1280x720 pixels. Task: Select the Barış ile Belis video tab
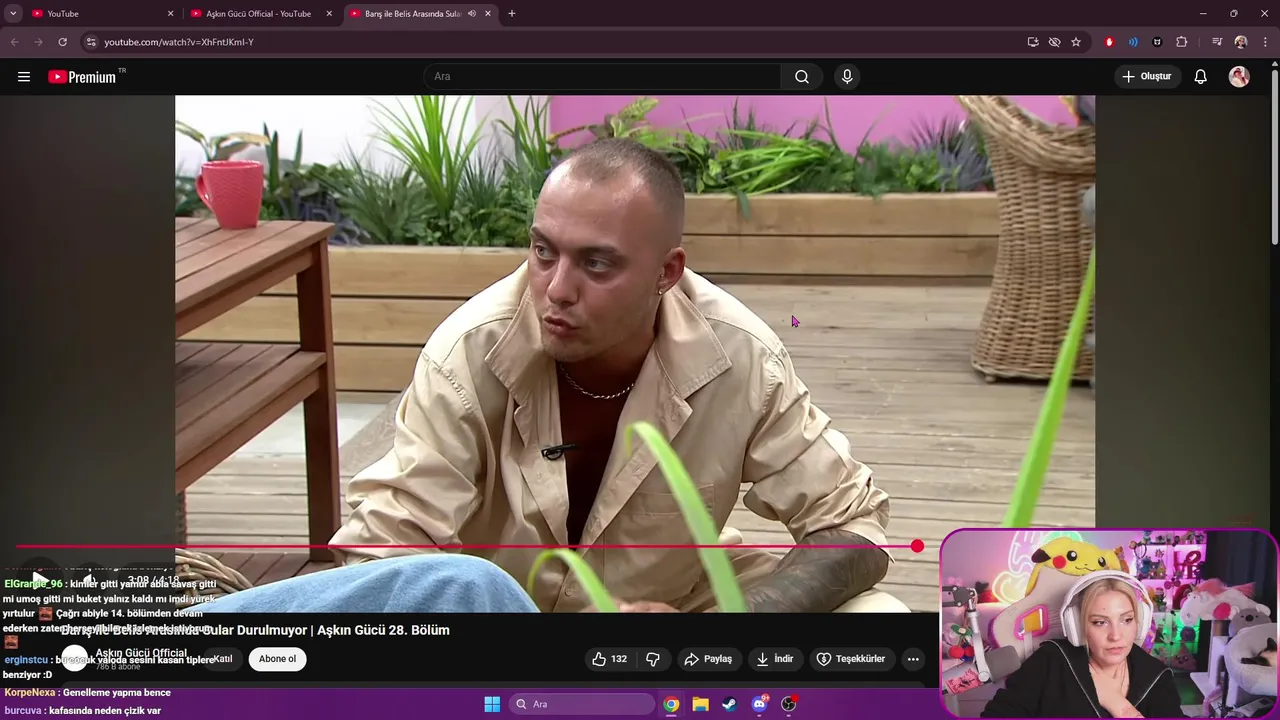point(412,14)
